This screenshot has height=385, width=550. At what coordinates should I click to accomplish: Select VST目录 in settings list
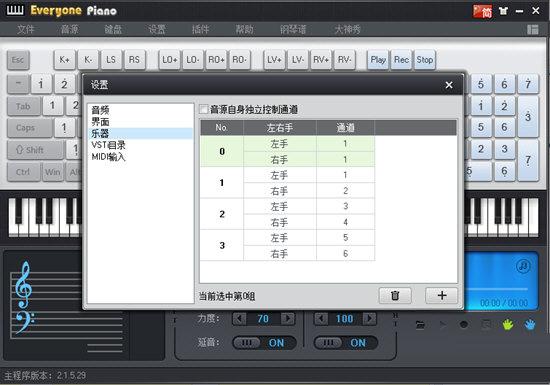[x=140, y=145]
